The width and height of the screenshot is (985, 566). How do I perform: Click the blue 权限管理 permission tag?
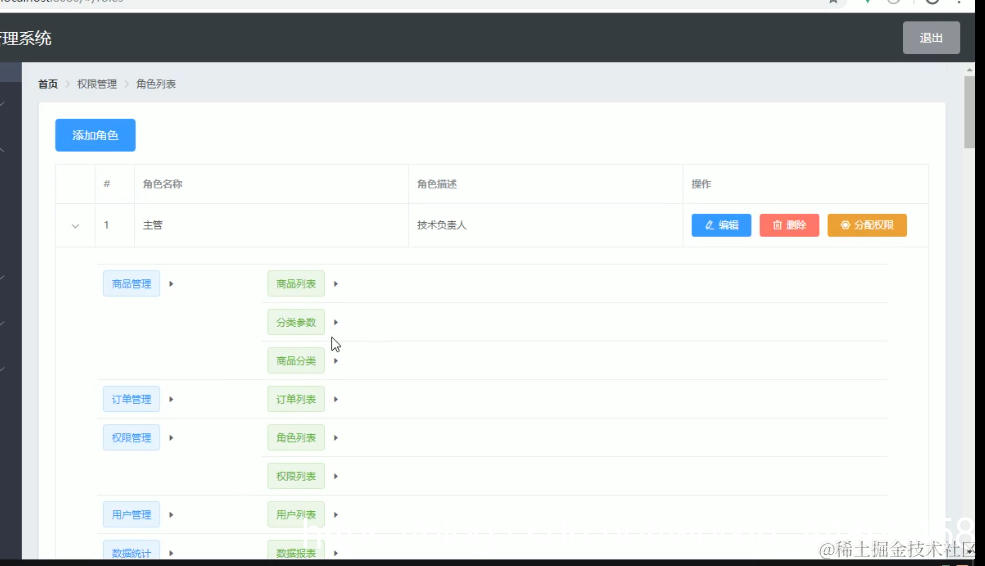click(x=131, y=438)
